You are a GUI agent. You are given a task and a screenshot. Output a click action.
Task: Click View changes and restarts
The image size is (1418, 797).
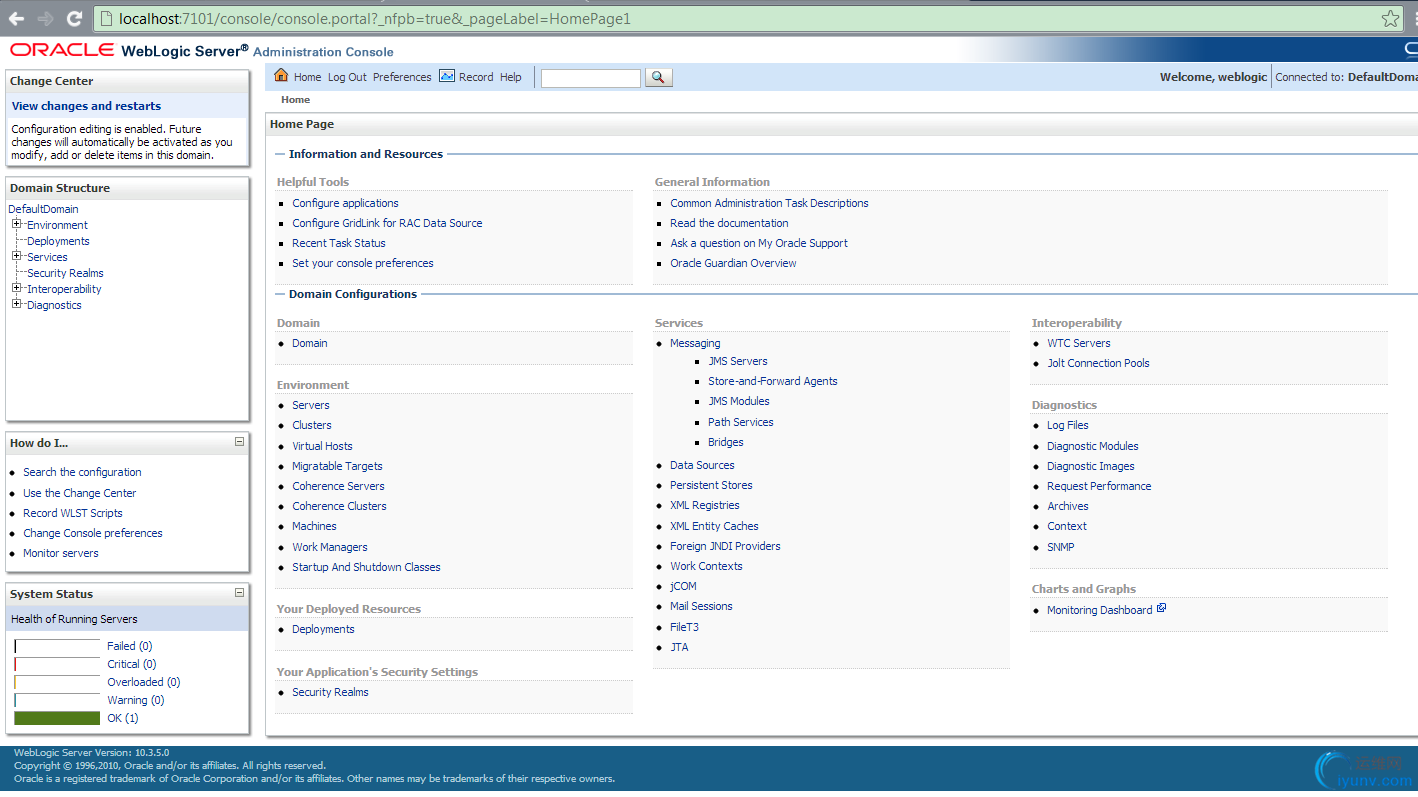[x=86, y=106]
